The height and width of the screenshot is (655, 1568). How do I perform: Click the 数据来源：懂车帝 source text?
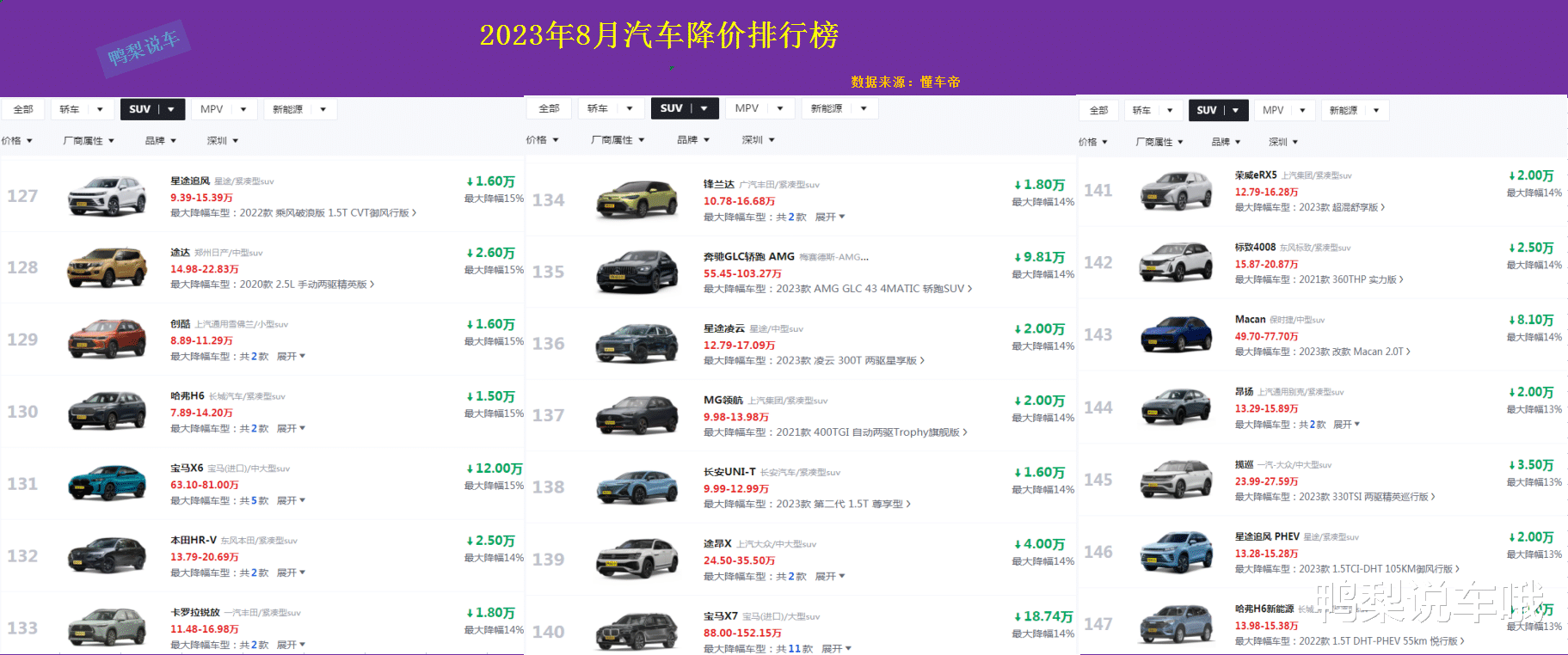pos(906,82)
